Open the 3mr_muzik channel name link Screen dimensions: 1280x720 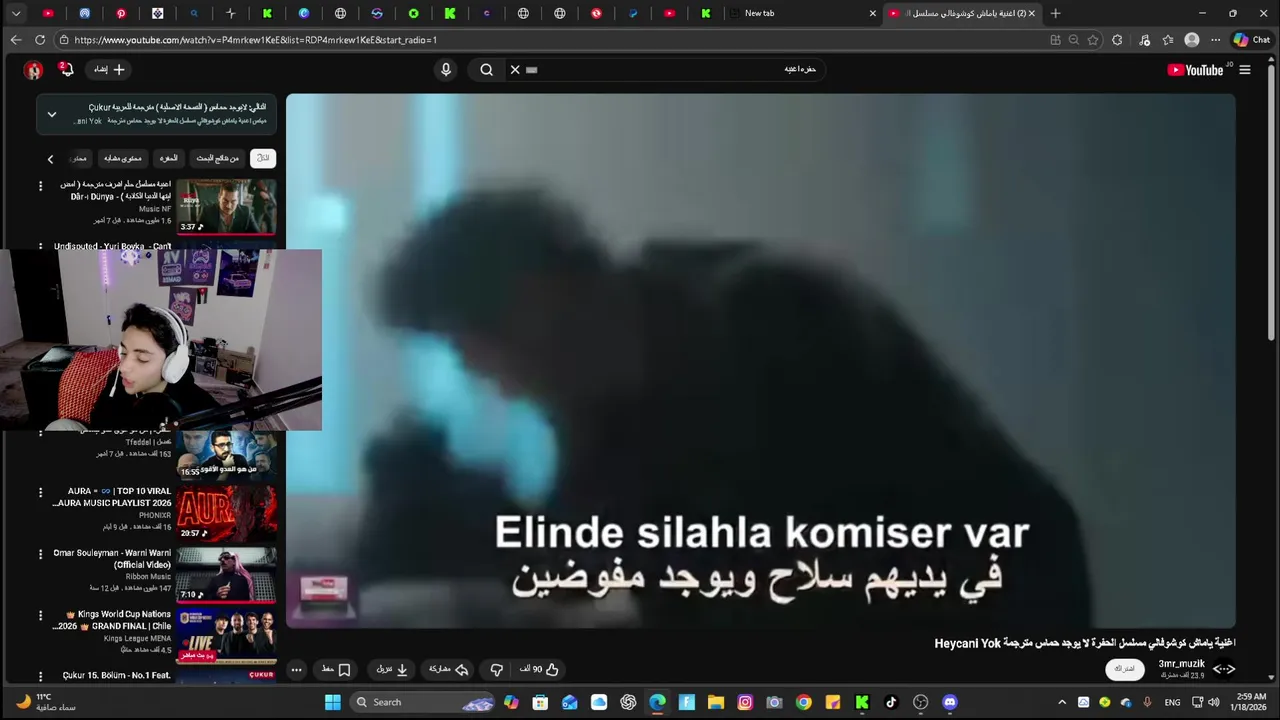tap(1182, 664)
